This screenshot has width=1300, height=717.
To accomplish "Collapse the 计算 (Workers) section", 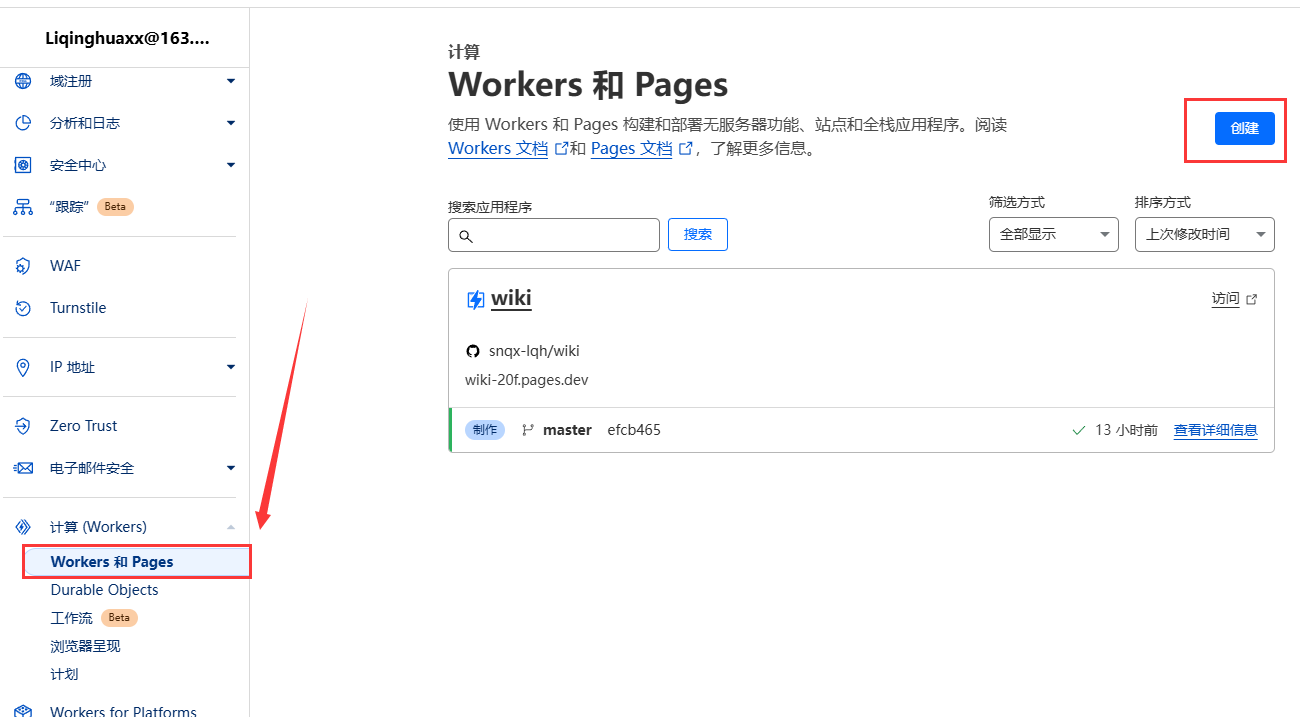I will 231,527.
